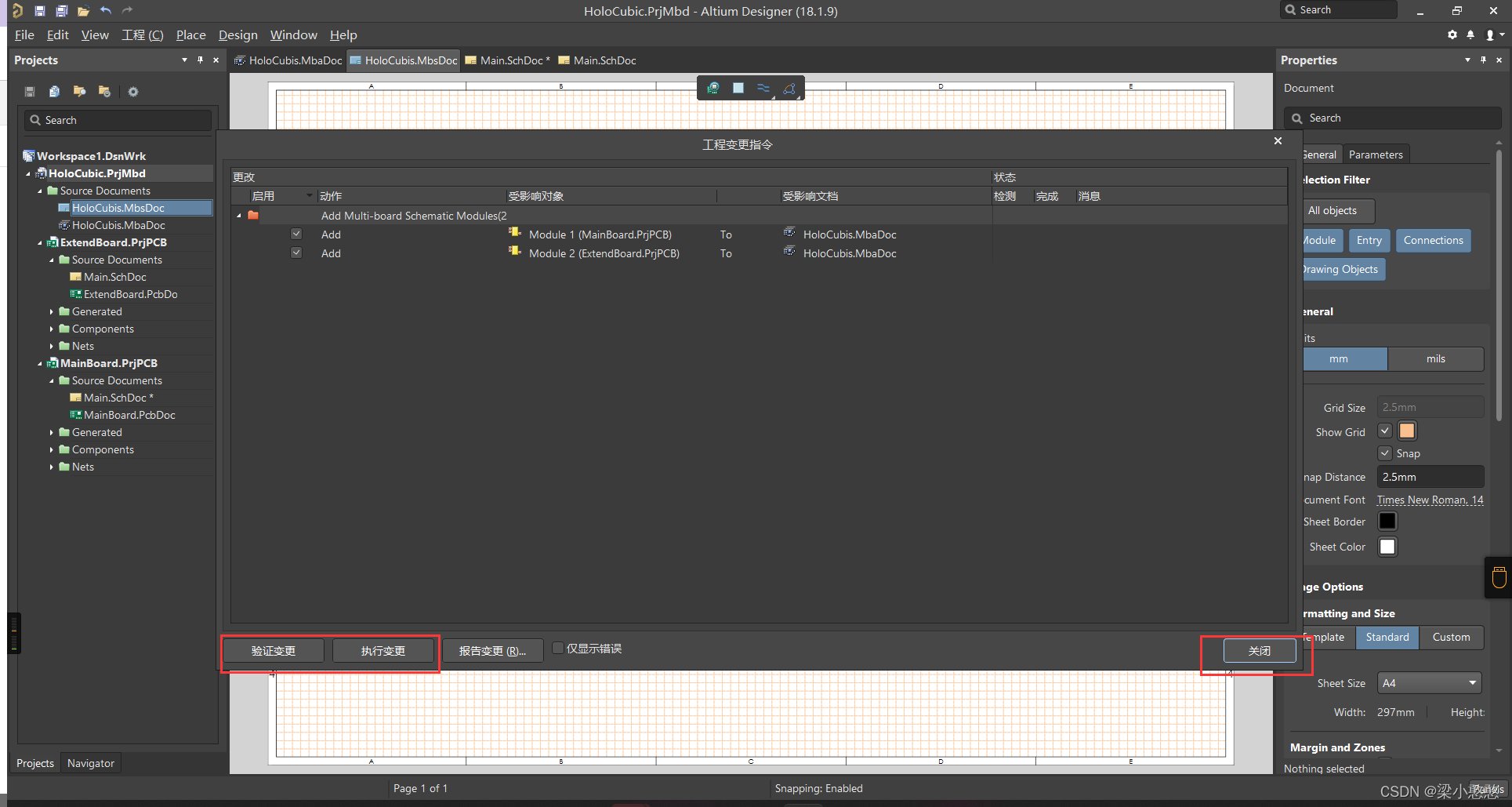Screen dimensions: 1512x807
Task: Click the drawing arc tool icon
Action: click(x=789, y=89)
